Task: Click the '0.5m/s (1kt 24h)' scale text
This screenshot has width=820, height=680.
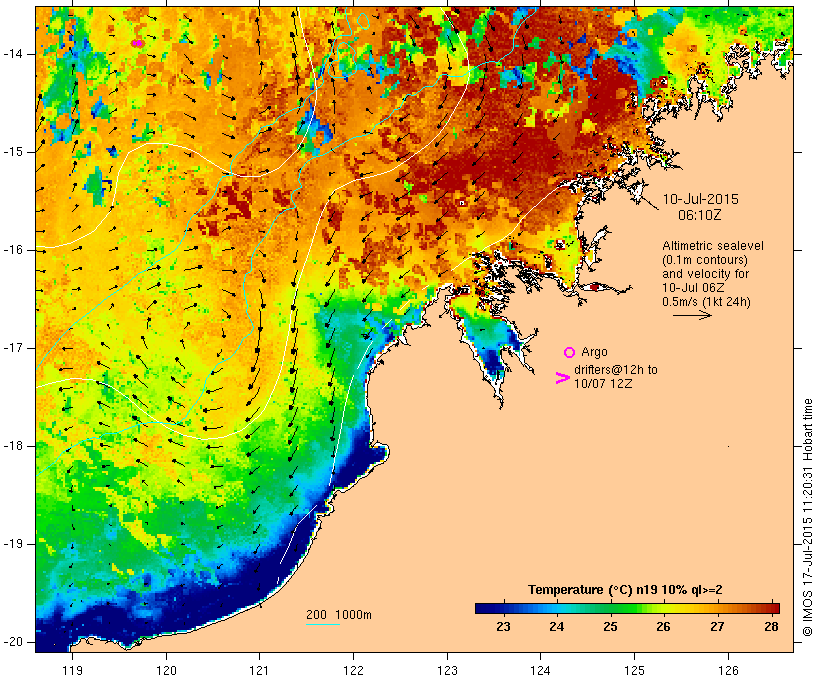Action: coord(707,302)
